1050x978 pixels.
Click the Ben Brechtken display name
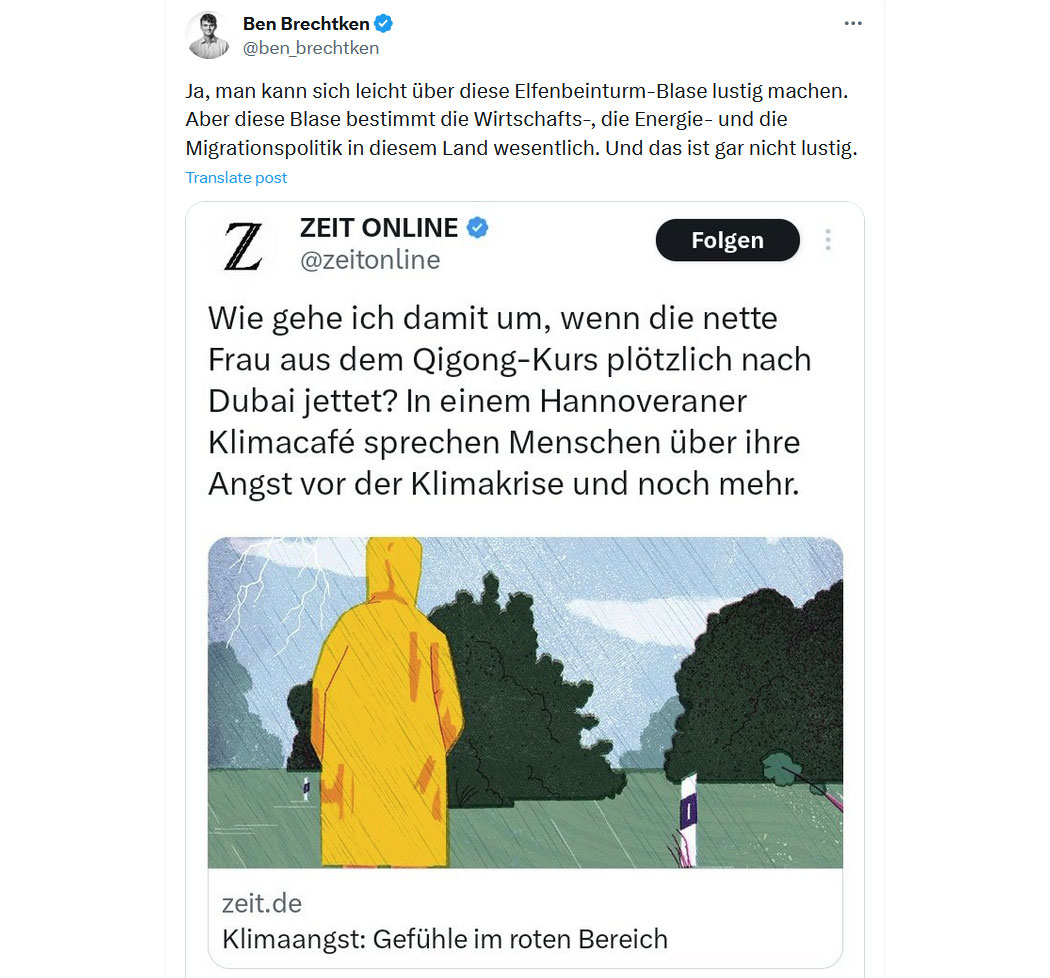coord(306,23)
